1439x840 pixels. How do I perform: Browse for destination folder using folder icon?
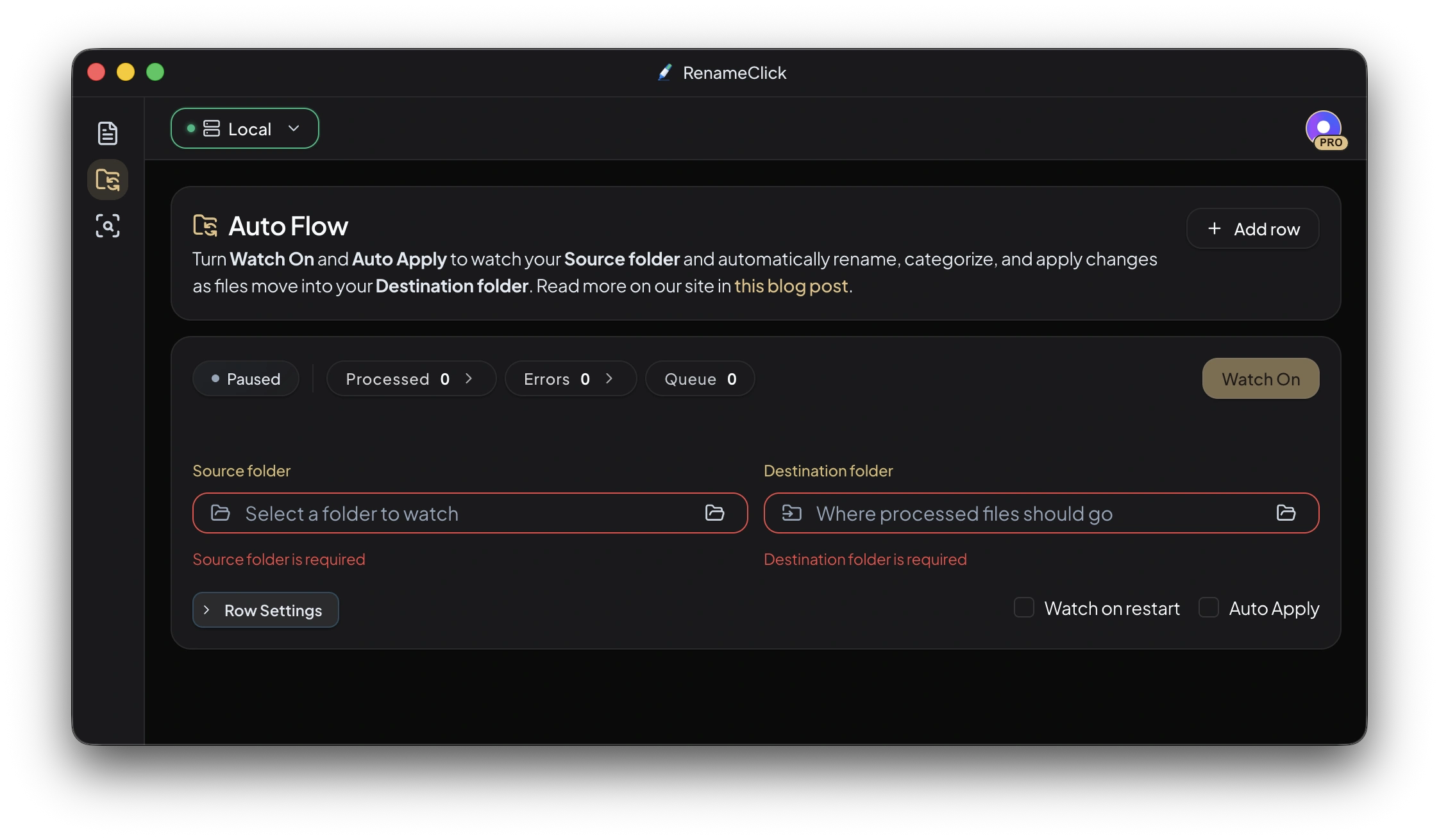pos(1286,513)
